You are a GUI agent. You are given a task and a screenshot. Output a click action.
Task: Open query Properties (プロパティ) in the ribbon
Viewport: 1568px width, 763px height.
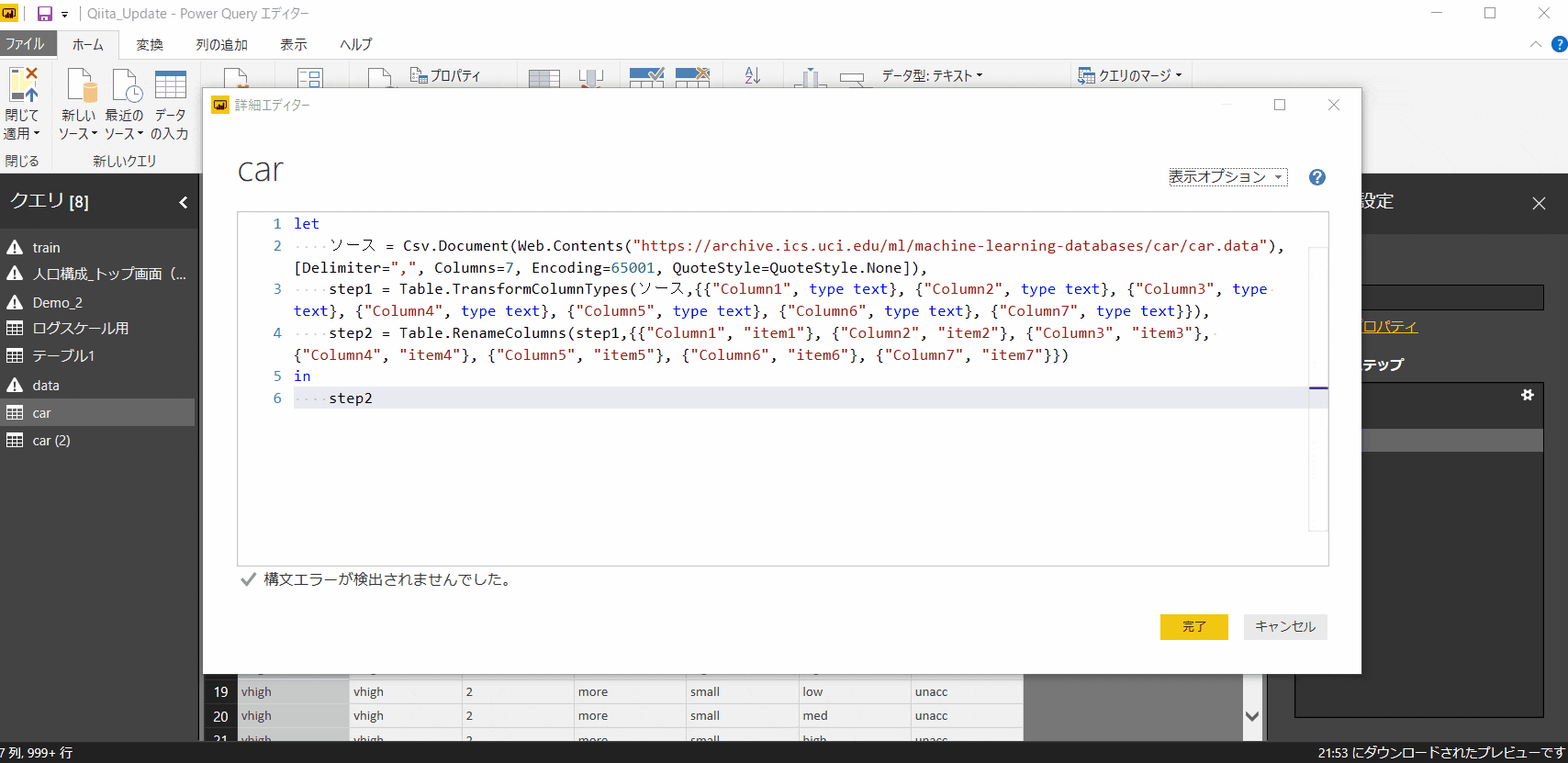pyautogui.click(x=445, y=75)
